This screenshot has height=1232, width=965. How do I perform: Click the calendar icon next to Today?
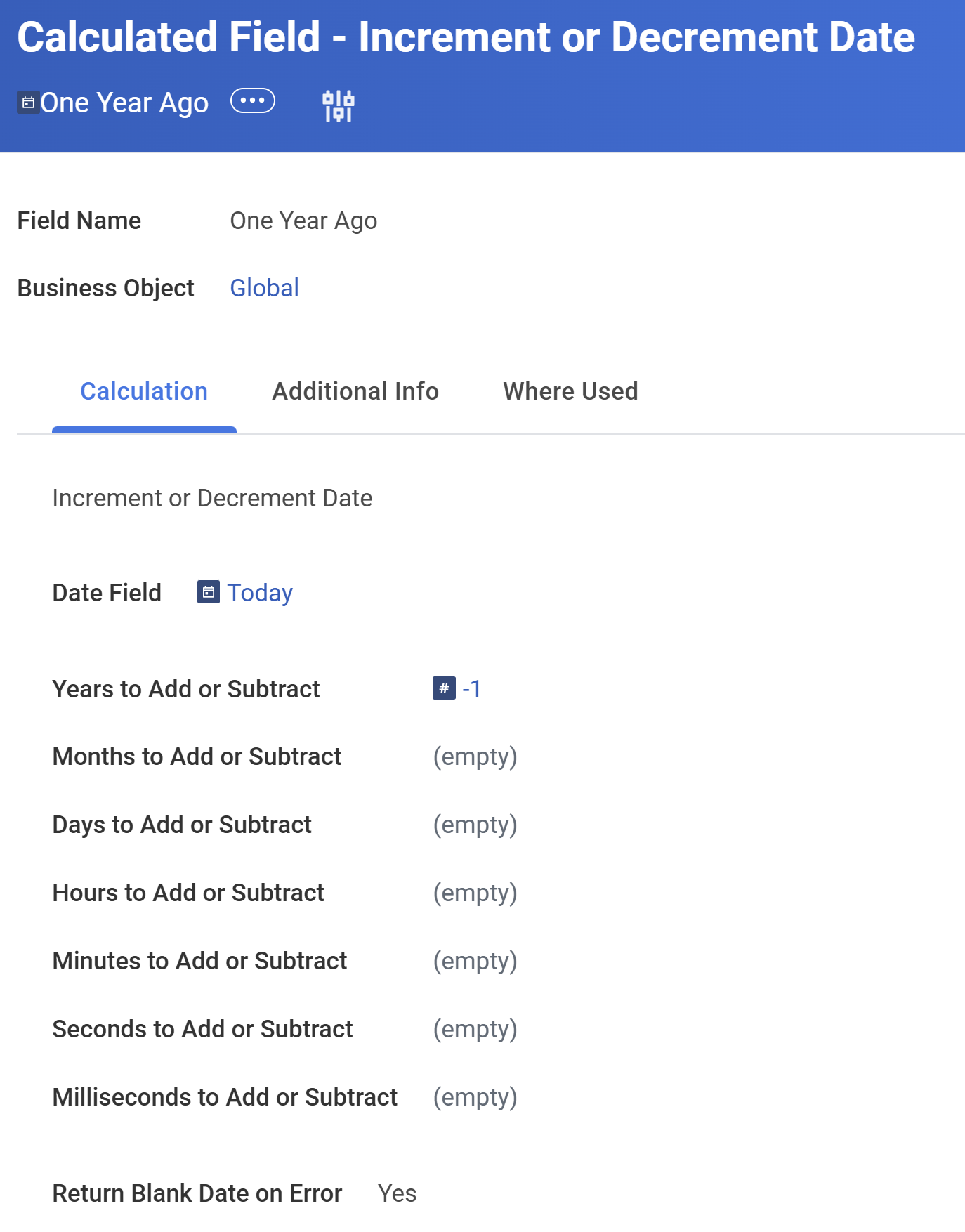coord(209,592)
